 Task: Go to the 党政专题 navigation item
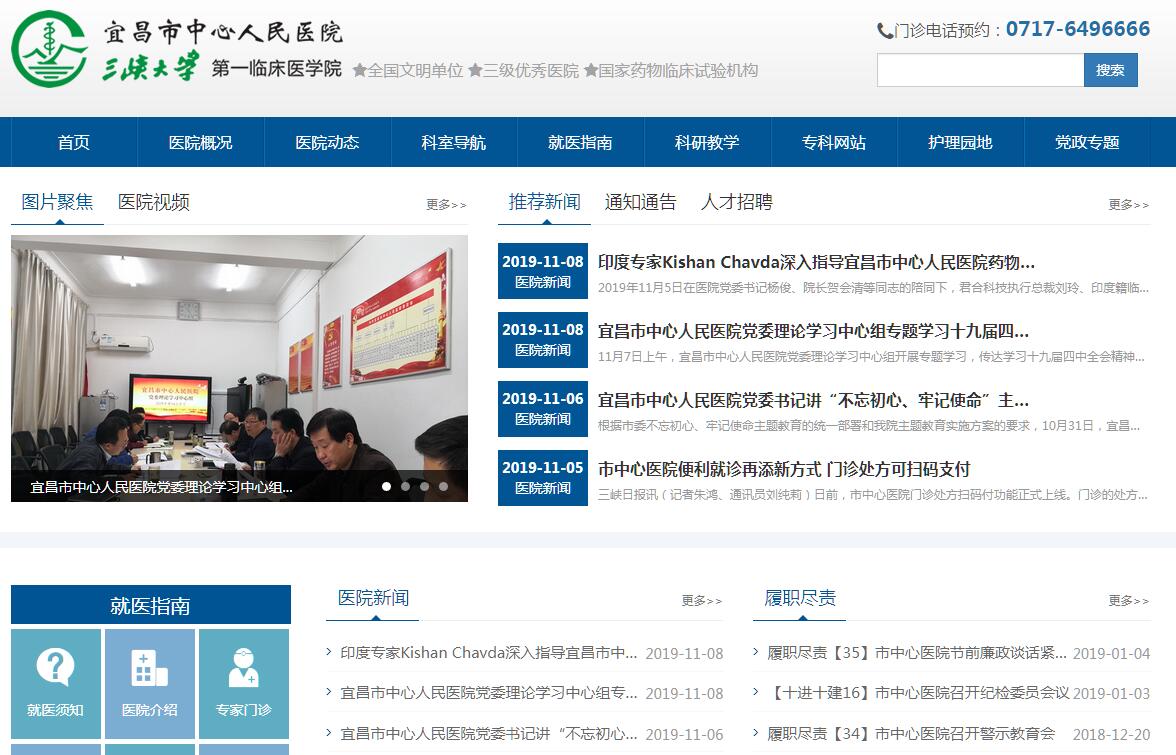[1086, 142]
